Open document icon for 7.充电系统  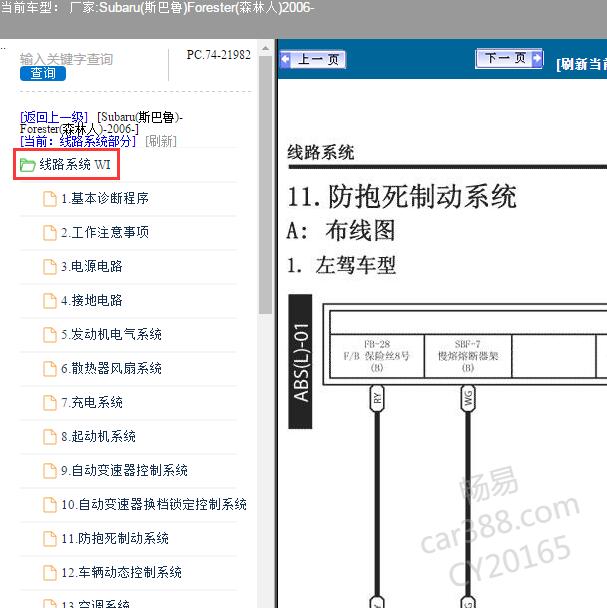click(50, 403)
